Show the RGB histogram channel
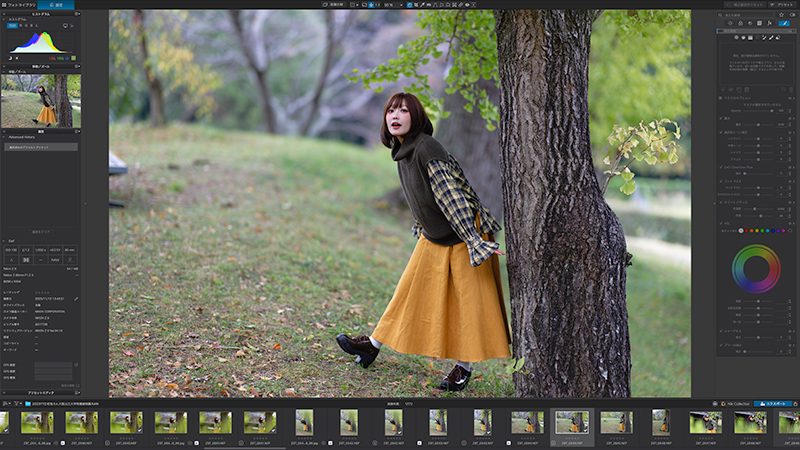The height and width of the screenshot is (450, 800). click(x=12, y=26)
